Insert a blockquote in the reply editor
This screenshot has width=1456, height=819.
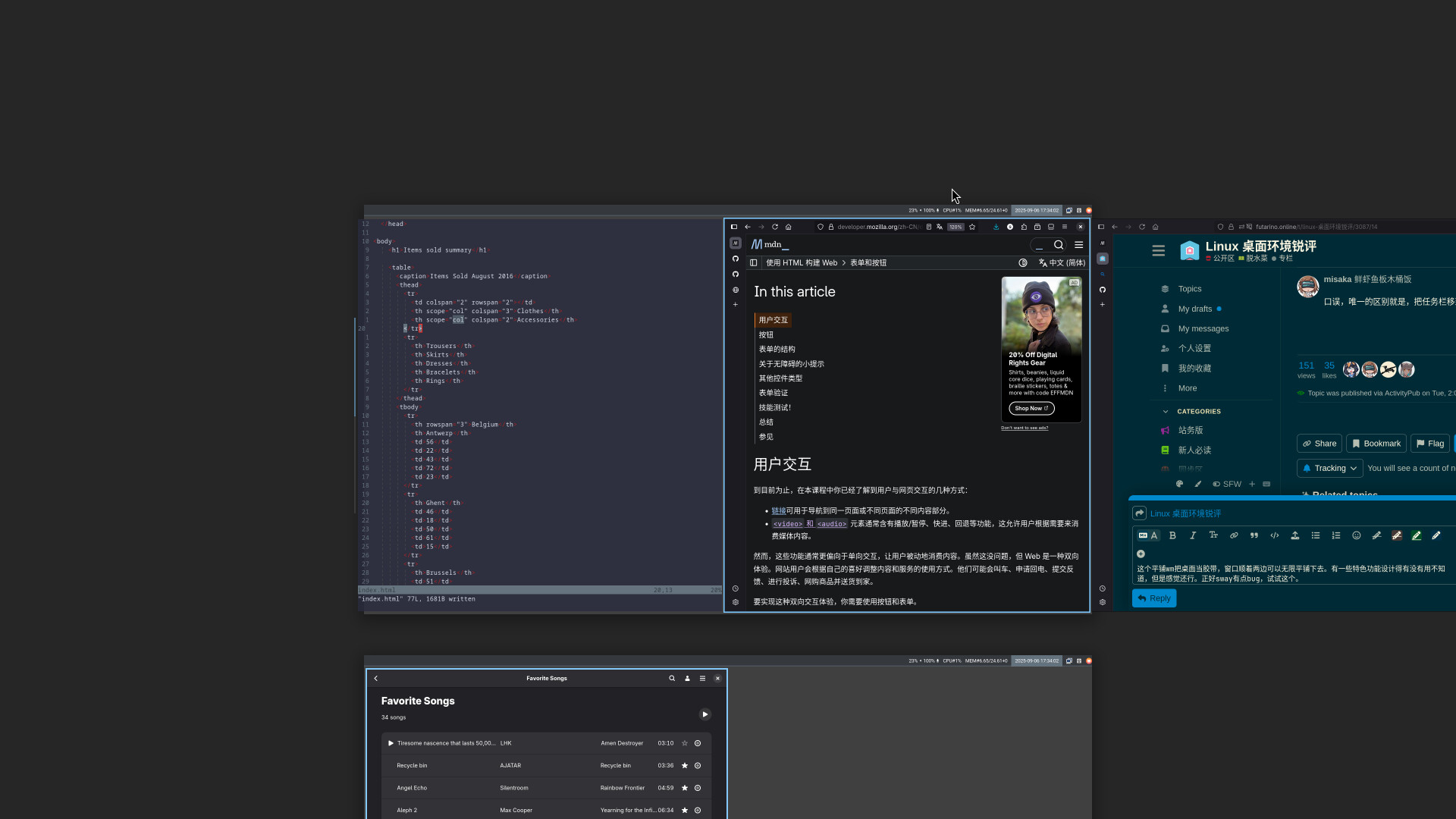pyautogui.click(x=1254, y=535)
